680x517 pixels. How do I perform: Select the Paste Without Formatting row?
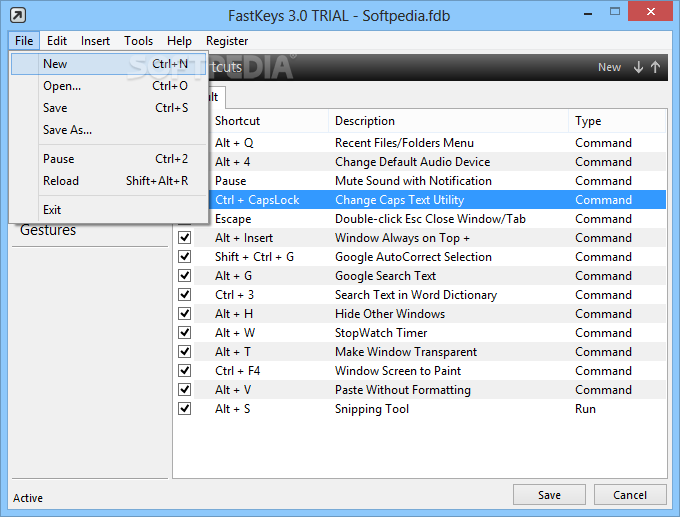coord(420,390)
